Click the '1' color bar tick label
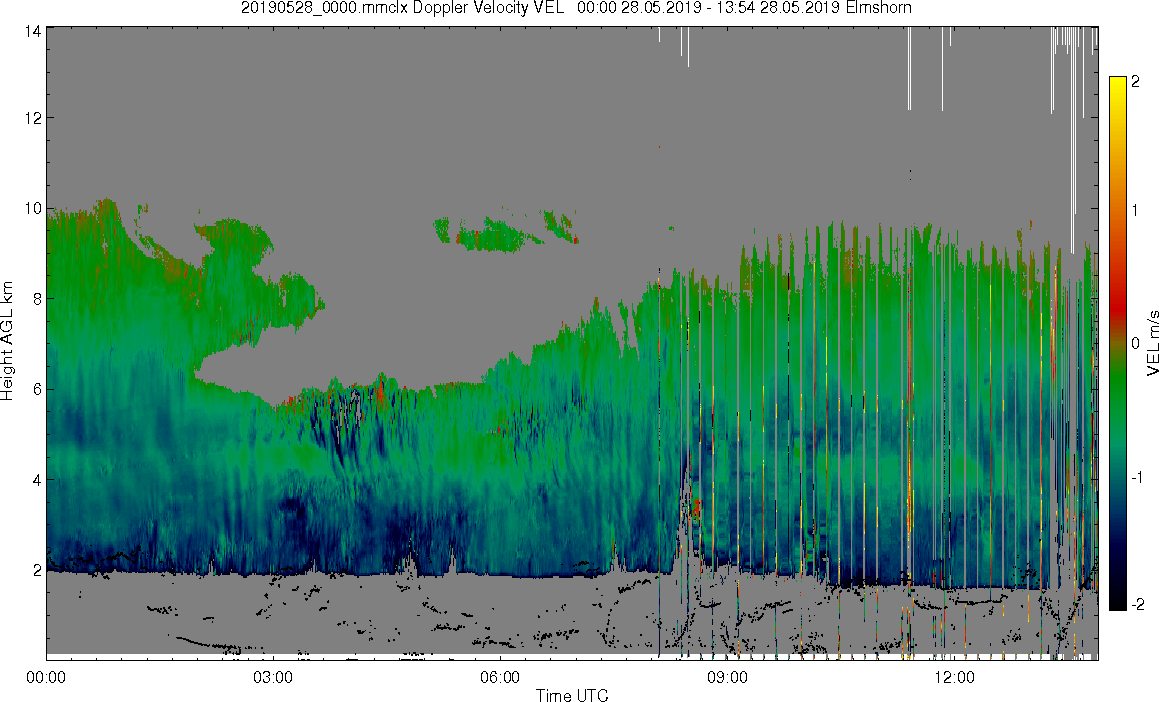 tap(1136, 211)
